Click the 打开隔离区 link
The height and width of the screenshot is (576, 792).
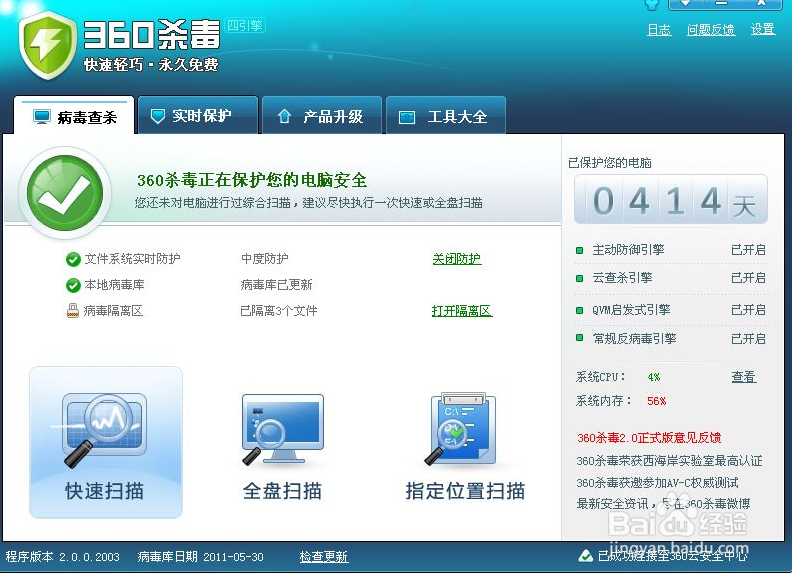pyautogui.click(x=462, y=310)
